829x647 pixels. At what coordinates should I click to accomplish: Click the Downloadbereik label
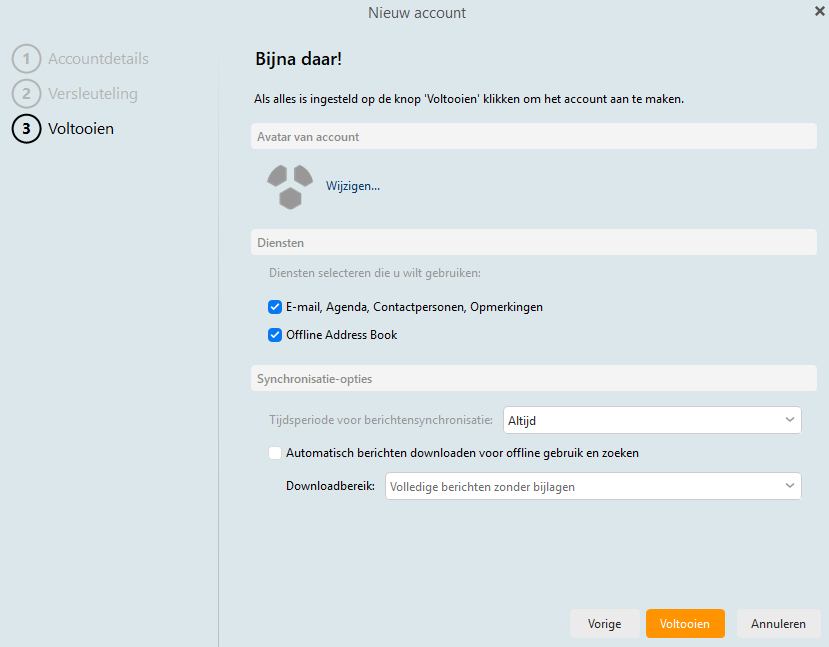[x=330, y=486]
